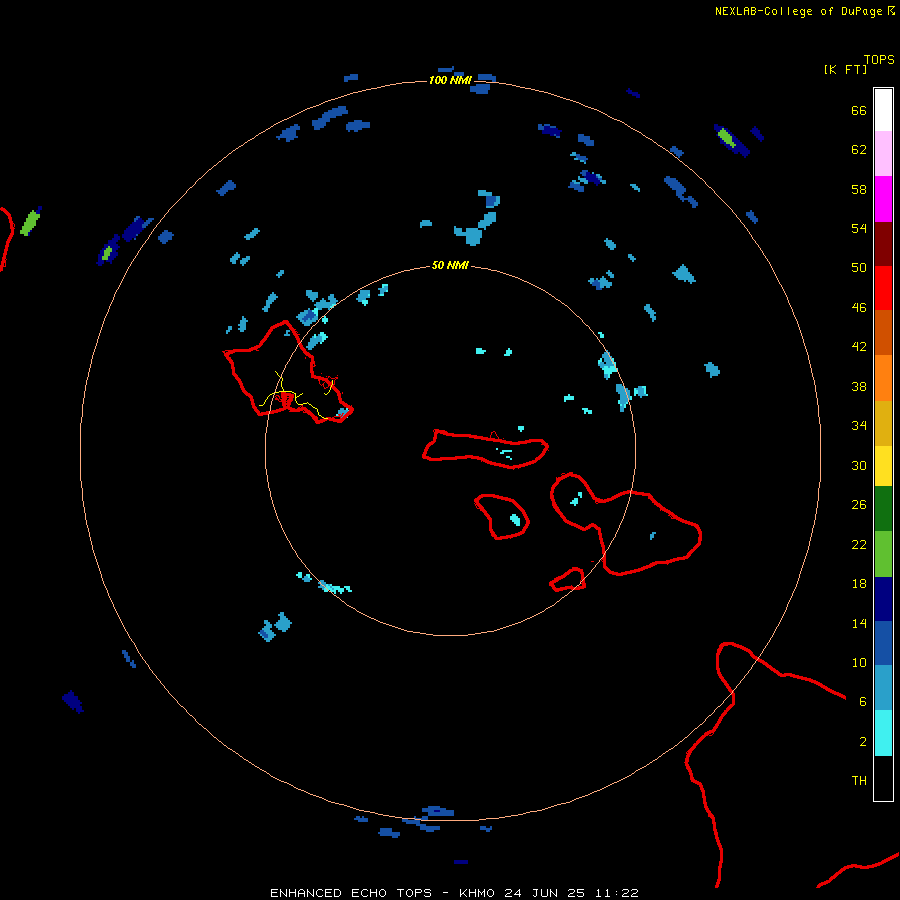Click the green echo near top-right corner
Screen dimensions: 900x900
click(726, 138)
